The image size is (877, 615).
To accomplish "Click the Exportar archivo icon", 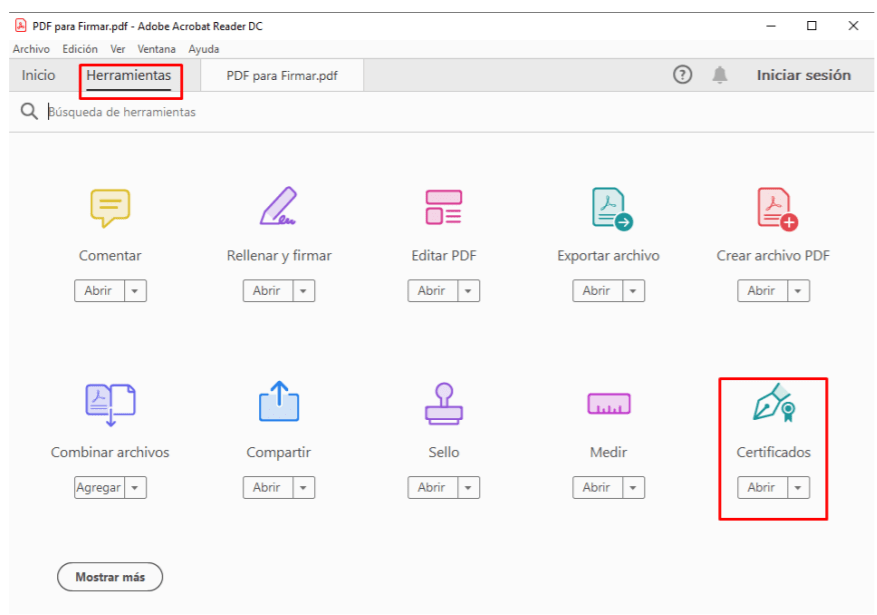I will coord(609,208).
